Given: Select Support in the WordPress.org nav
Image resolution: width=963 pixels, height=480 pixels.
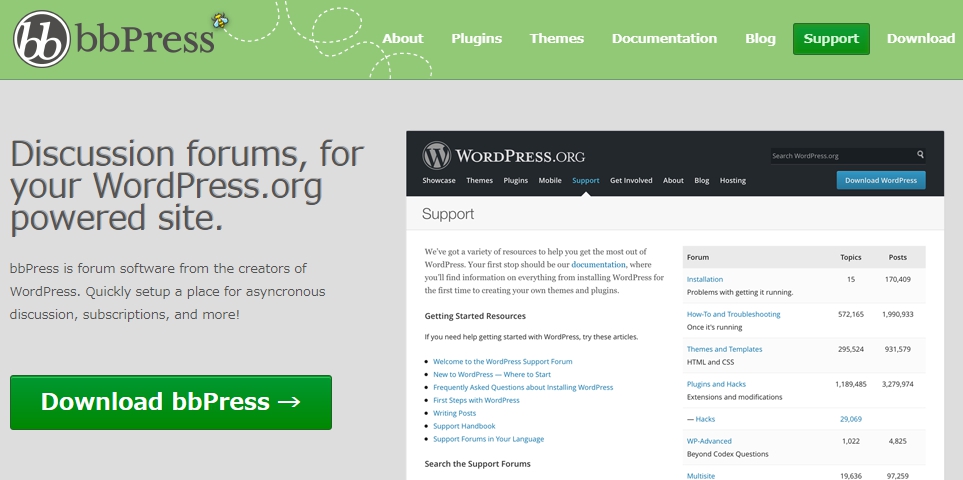Looking at the screenshot, I should point(585,180).
